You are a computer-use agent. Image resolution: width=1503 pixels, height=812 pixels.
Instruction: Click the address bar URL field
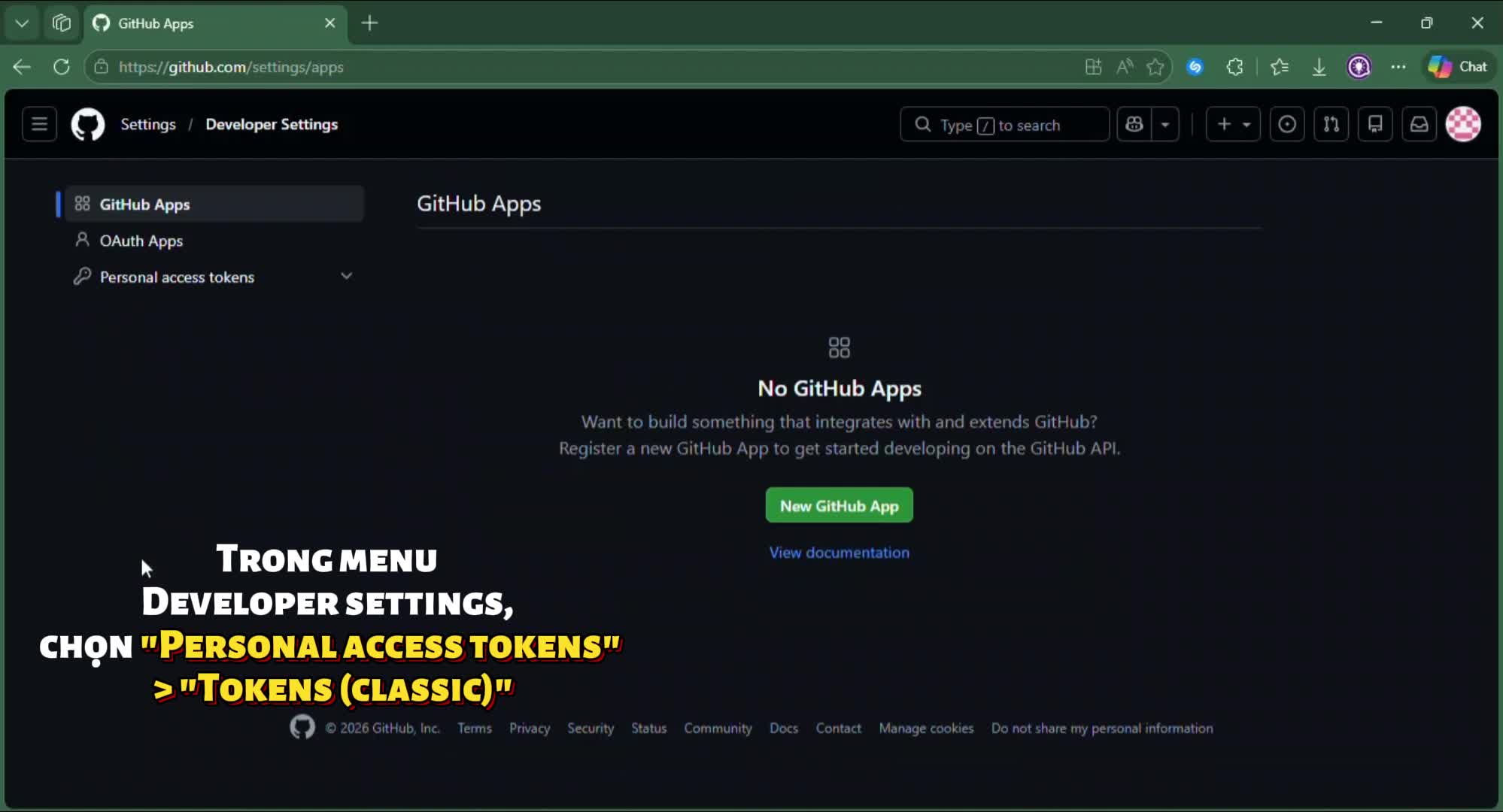click(587, 67)
